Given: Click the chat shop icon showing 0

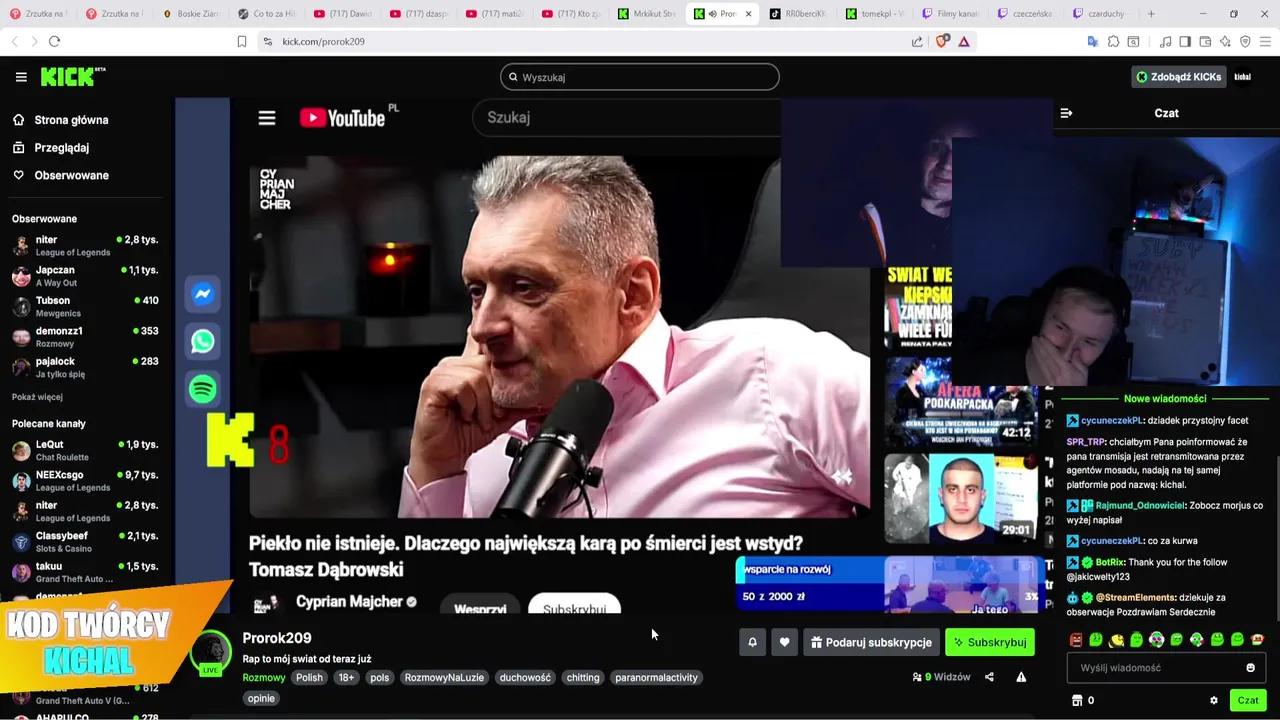Looking at the screenshot, I should point(1083,700).
